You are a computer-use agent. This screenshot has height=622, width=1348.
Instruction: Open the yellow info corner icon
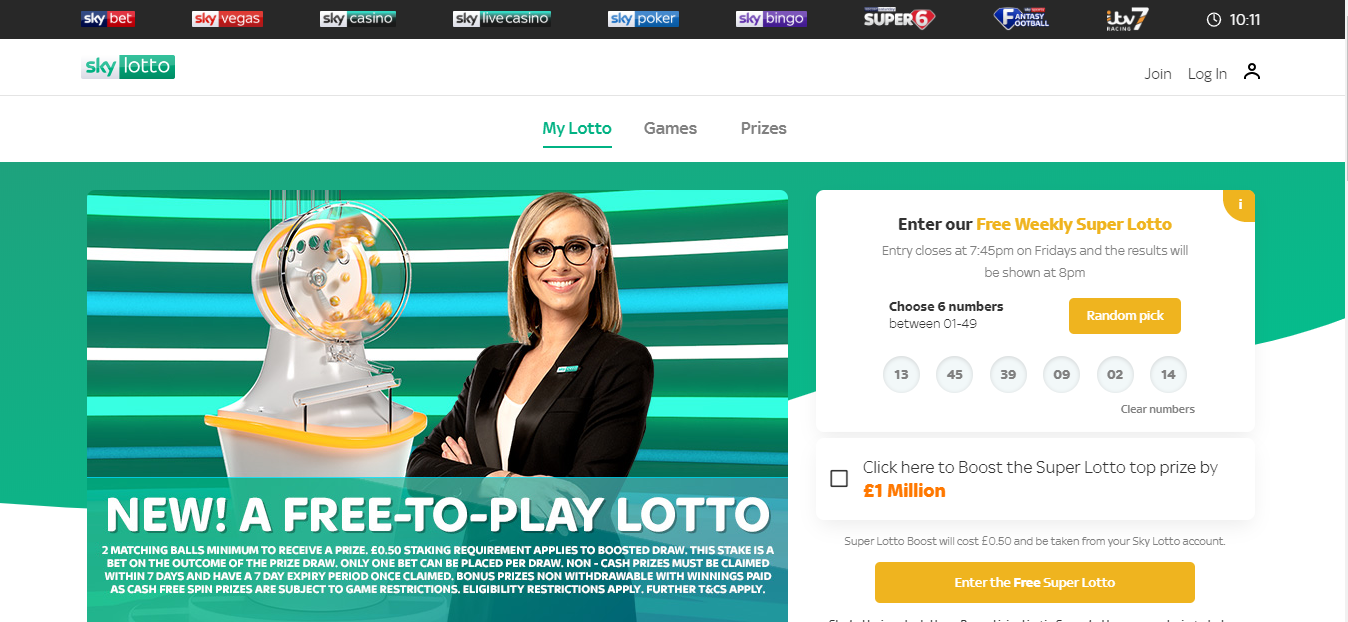[x=1240, y=204]
